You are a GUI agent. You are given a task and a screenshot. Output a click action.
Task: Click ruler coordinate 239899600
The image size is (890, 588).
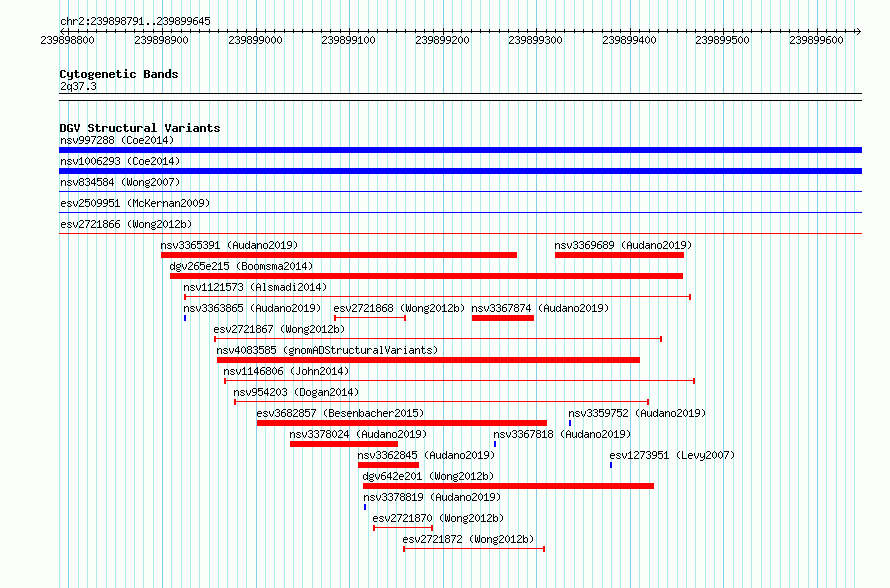pyautogui.click(x=816, y=40)
